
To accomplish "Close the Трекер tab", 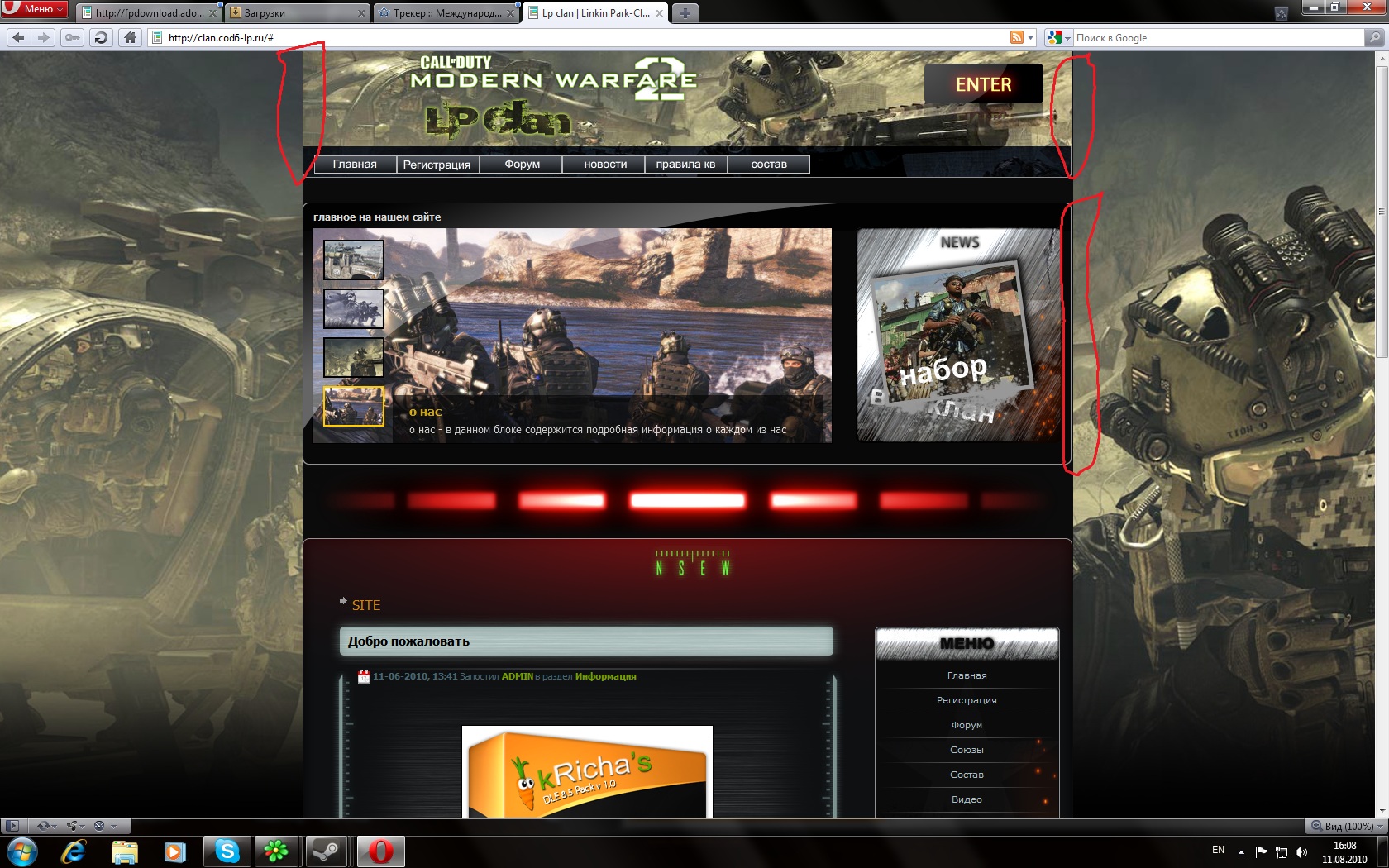I will tap(510, 13).
